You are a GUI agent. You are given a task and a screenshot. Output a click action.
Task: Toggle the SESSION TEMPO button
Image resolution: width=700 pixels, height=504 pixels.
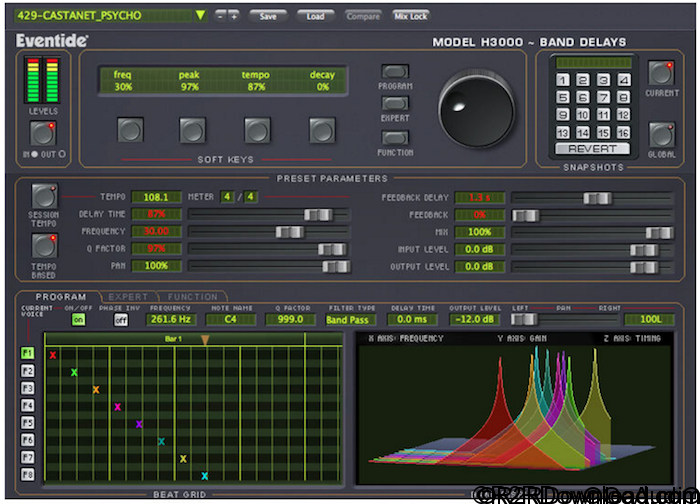(44, 196)
